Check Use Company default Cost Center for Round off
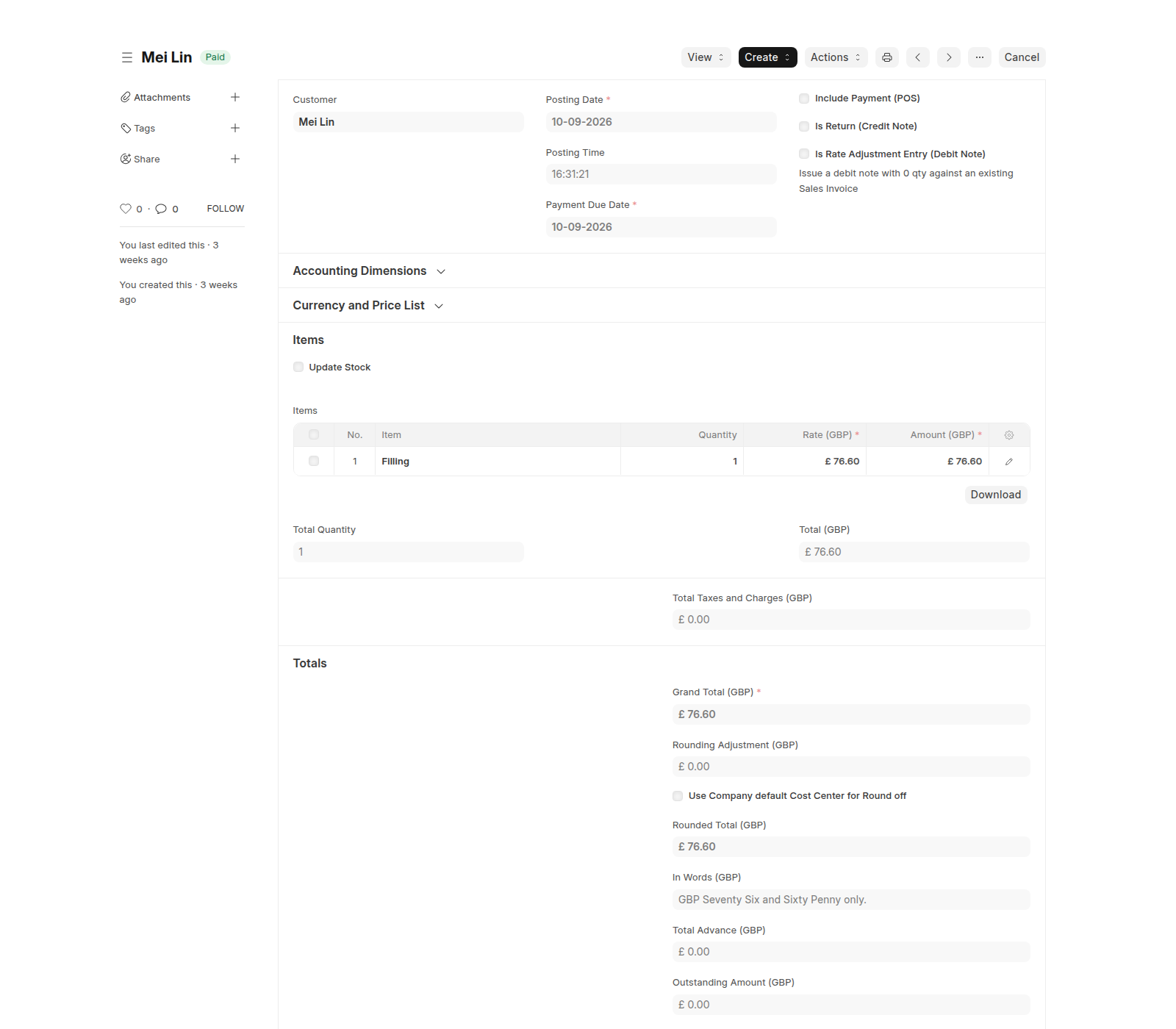This screenshot has width=1176, height=1029. click(x=678, y=796)
